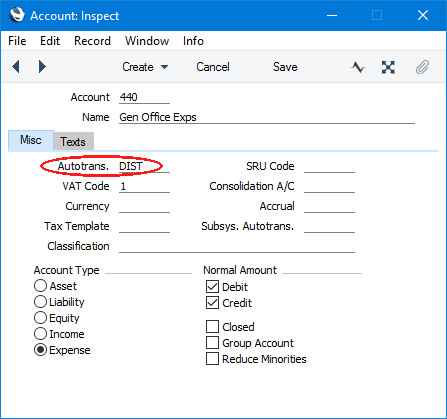
Task: Open the Info menu
Action: pyautogui.click(x=193, y=41)
